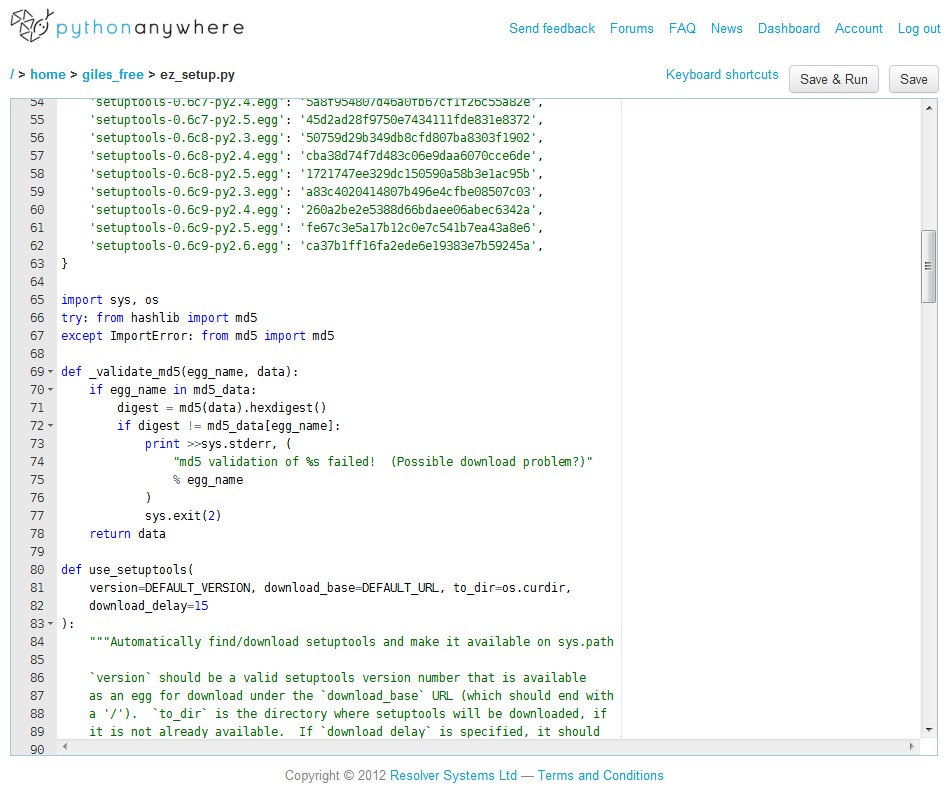Fold the 'if egg_name' block at line 70
This screenshot has height=790, width=949.
coord(50,390)
